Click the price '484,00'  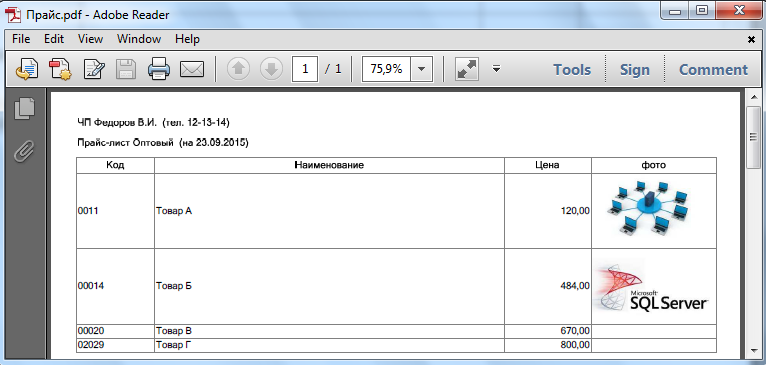coord(575,286)
